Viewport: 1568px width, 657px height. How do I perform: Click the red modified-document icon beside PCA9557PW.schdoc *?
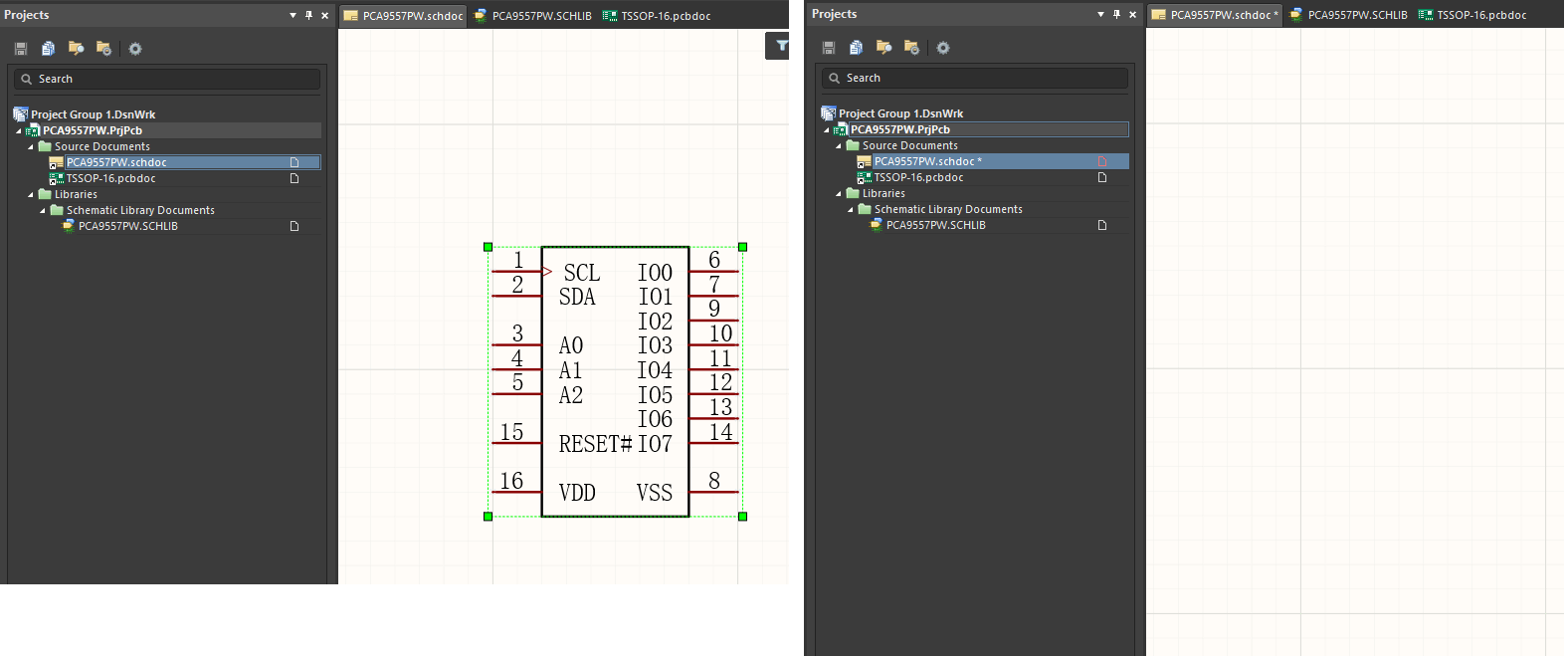[1101, 161]
